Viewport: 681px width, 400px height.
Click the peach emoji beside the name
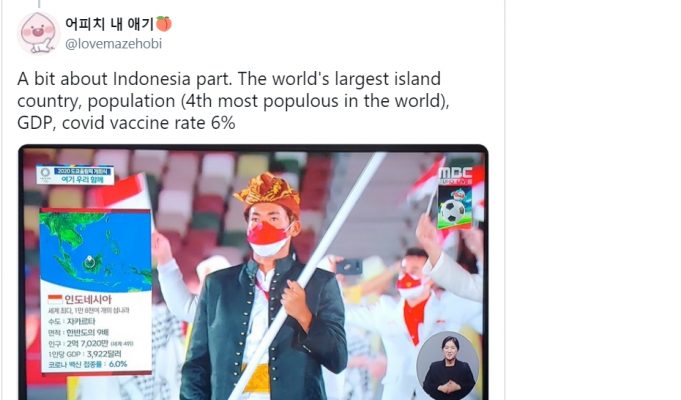tap(164, 23)
